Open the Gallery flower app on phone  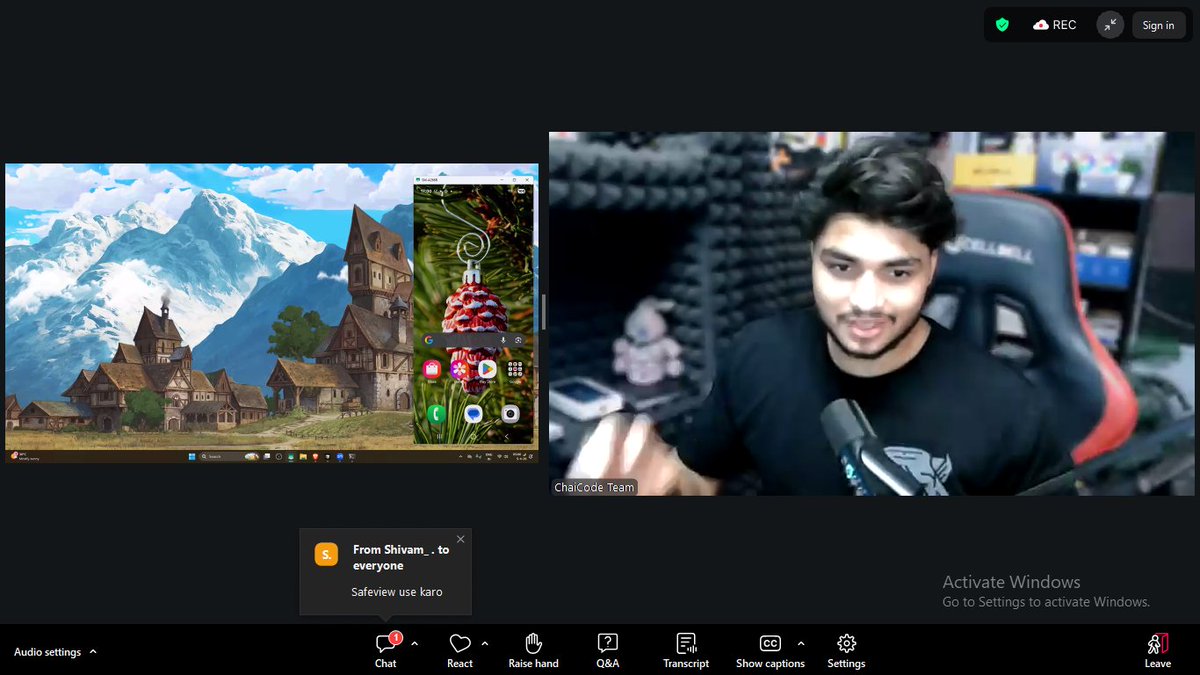tap(460, 369)
